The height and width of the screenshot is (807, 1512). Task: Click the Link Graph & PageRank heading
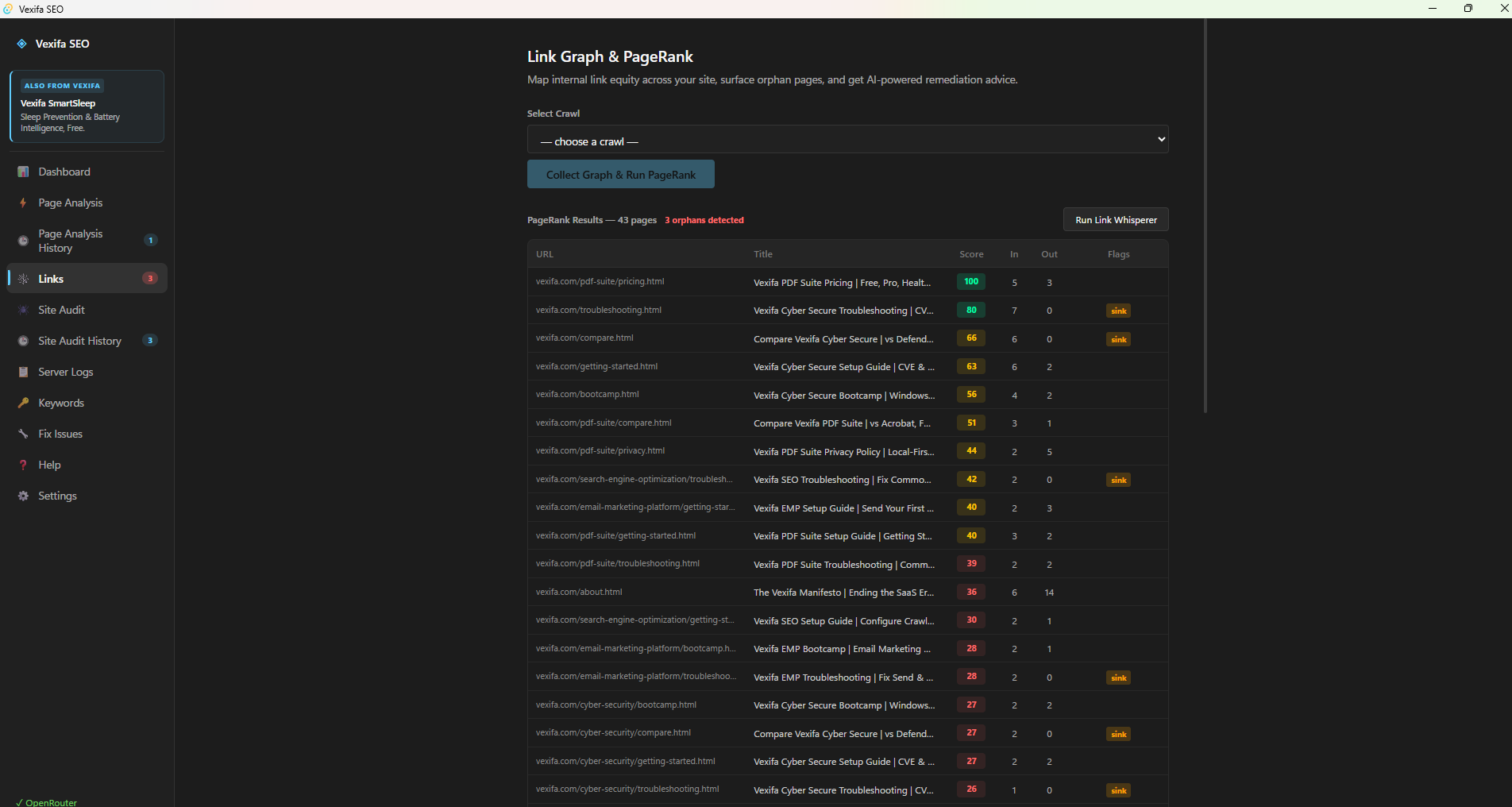pos(610,56)
